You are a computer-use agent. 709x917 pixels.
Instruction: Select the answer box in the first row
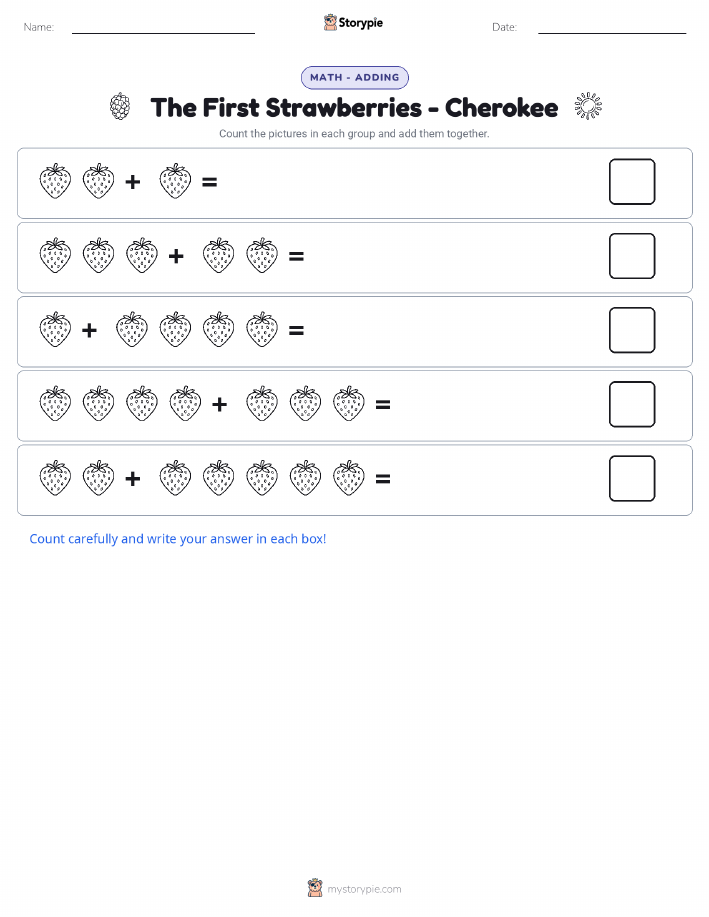pos(632,182)
